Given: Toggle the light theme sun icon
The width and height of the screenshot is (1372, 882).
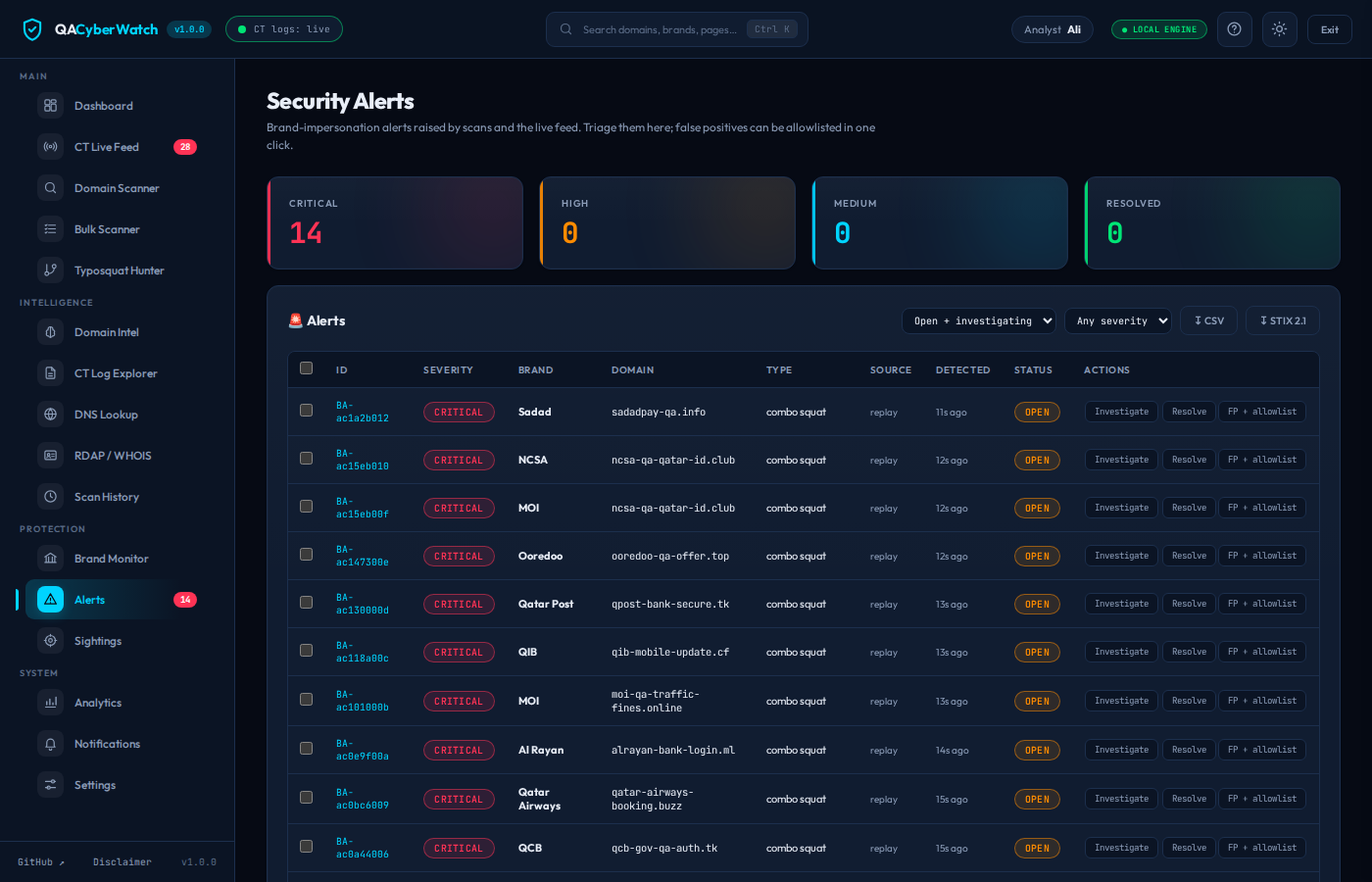Looking at the screenshot, I should [1280, 29].
